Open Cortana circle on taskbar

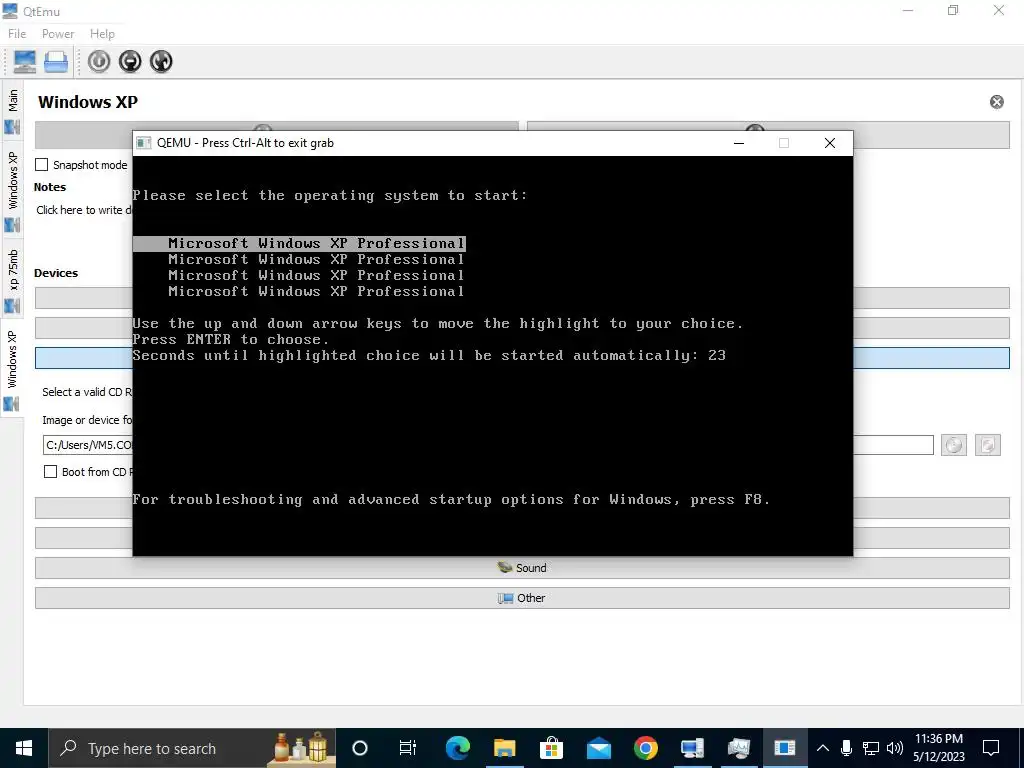click(x=360, y=748)
